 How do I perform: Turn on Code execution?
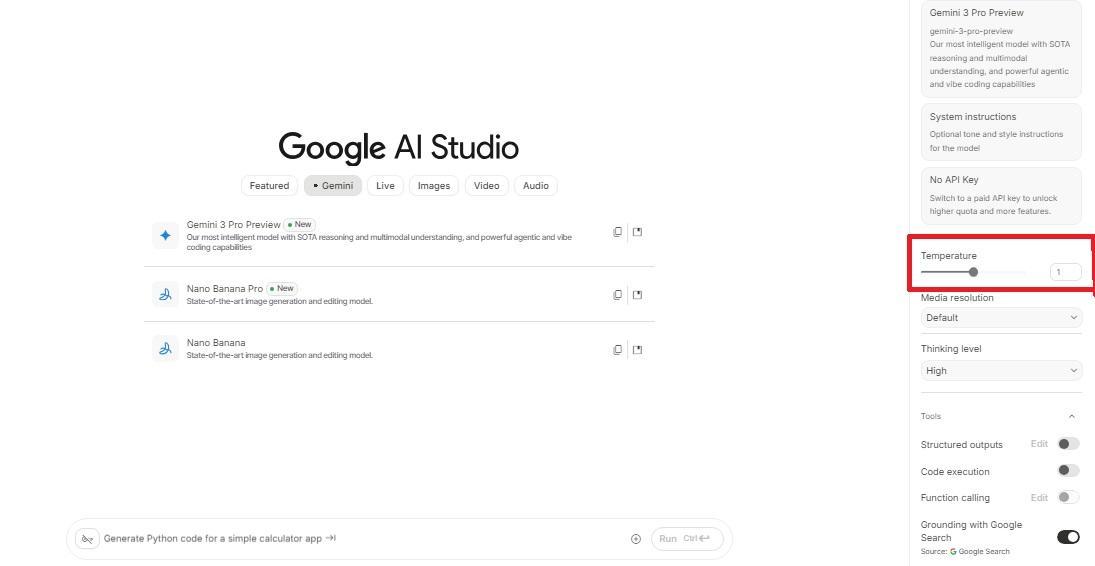(1068, 471)
